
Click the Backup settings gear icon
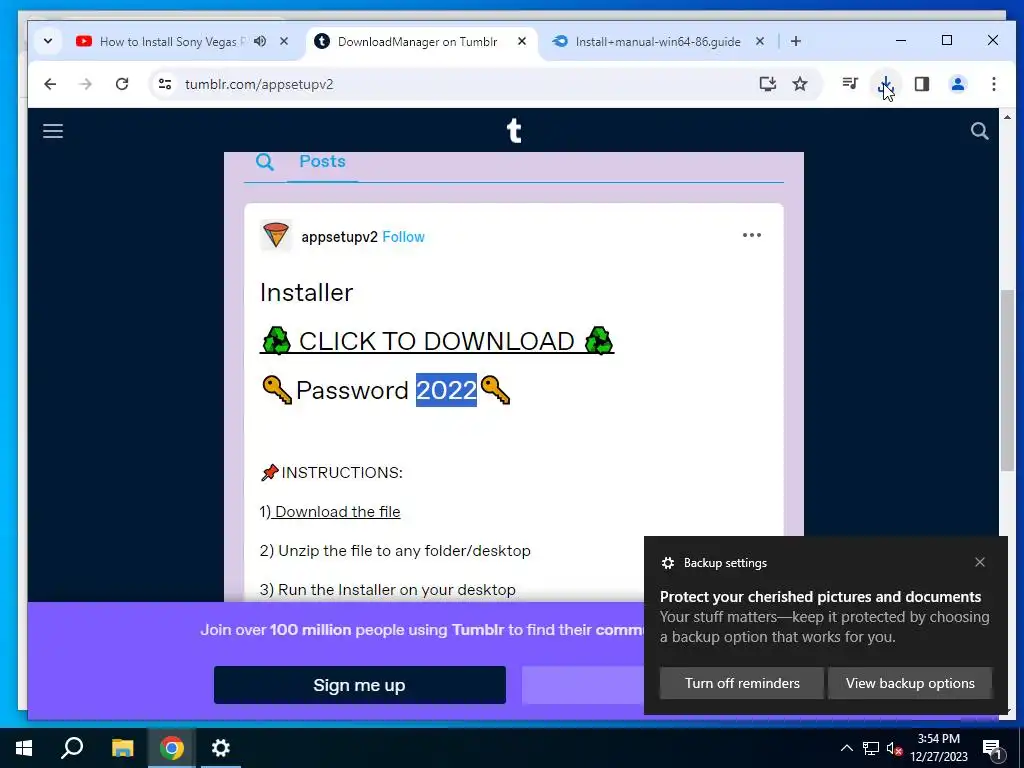pos(668,563)
